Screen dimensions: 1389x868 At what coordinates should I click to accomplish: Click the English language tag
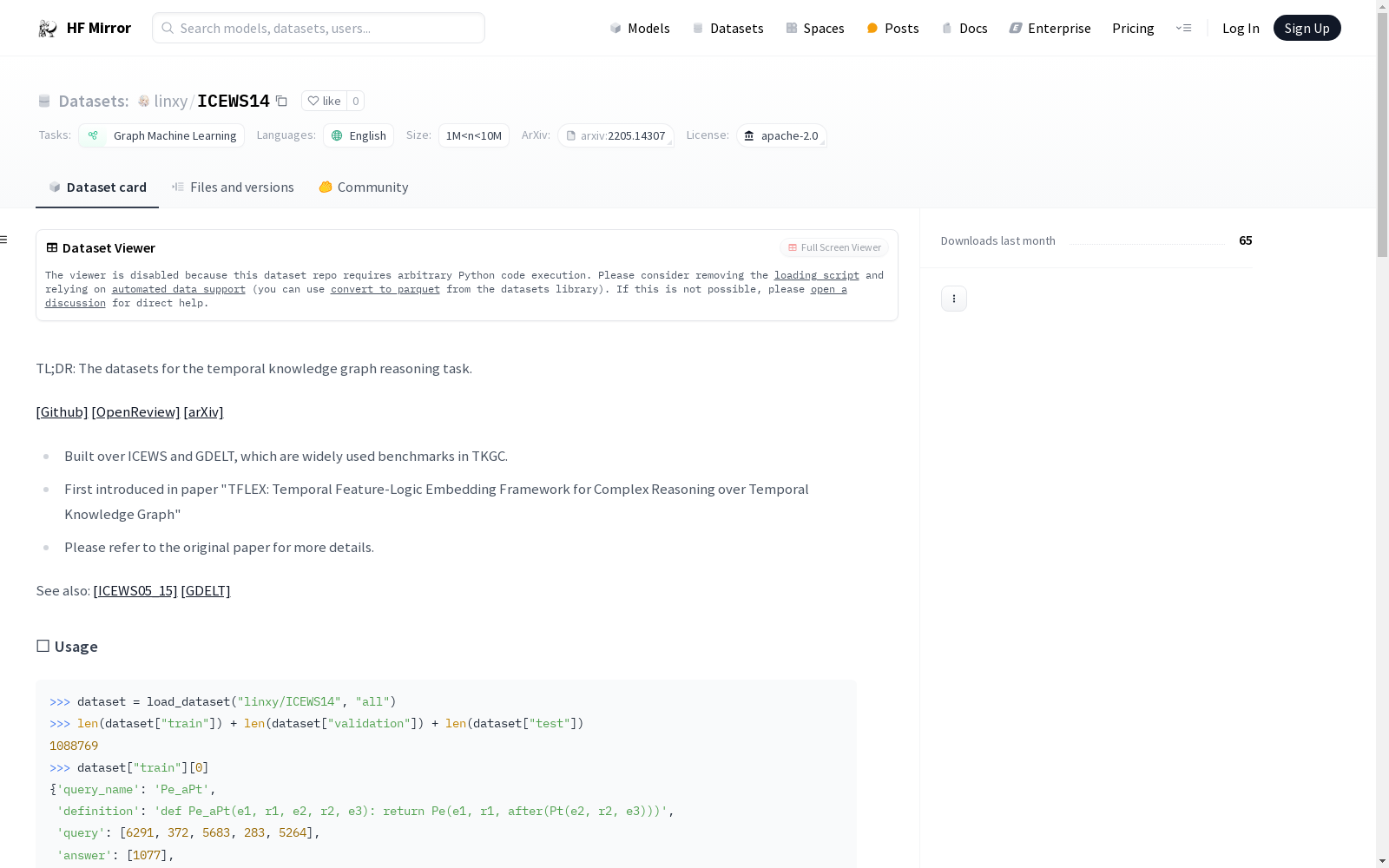(x=359, y=135)
